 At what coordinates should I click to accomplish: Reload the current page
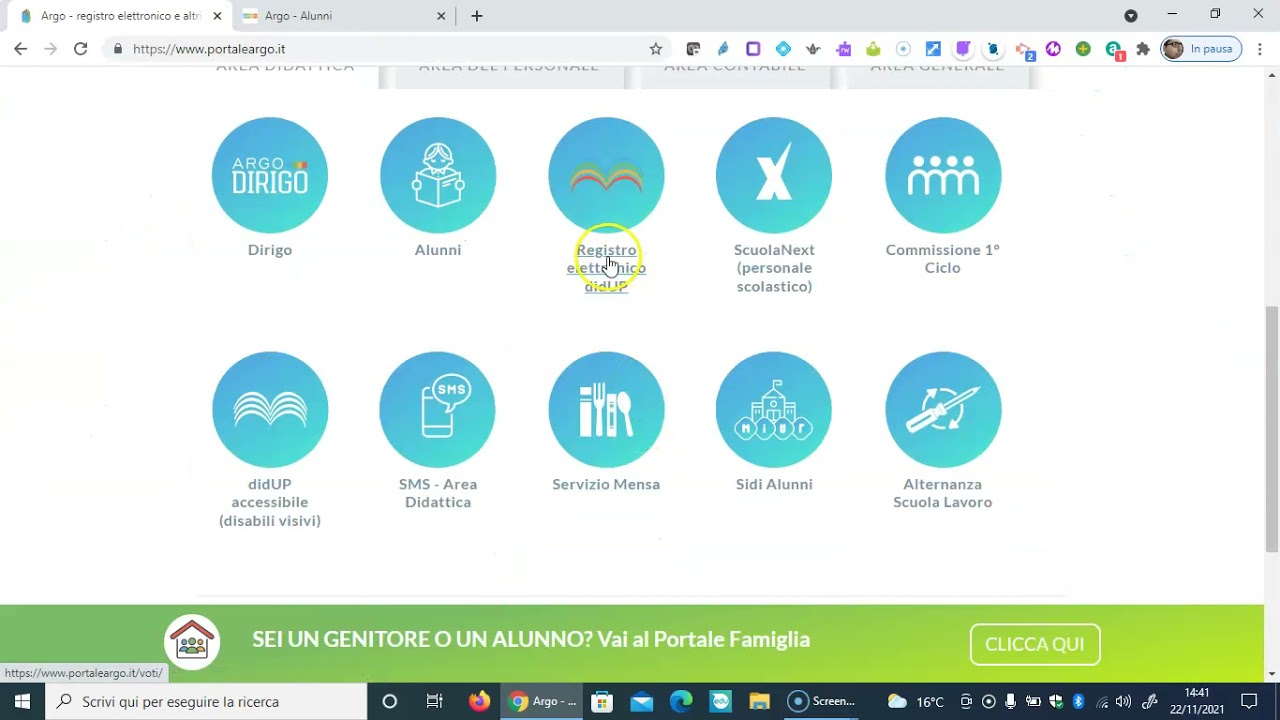point(81,49)
